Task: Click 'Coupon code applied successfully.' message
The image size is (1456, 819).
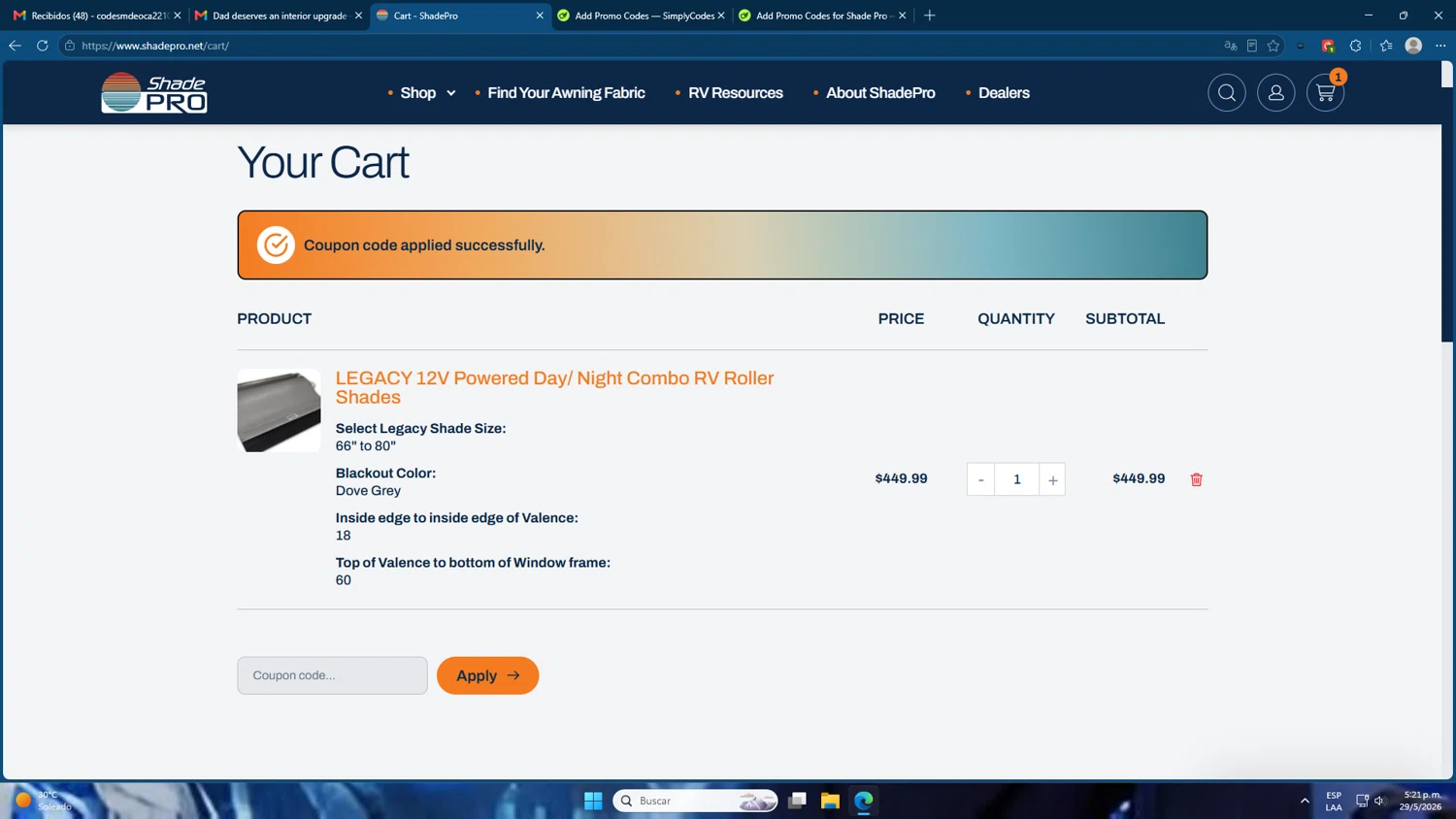Action: [x=424, y=246]
